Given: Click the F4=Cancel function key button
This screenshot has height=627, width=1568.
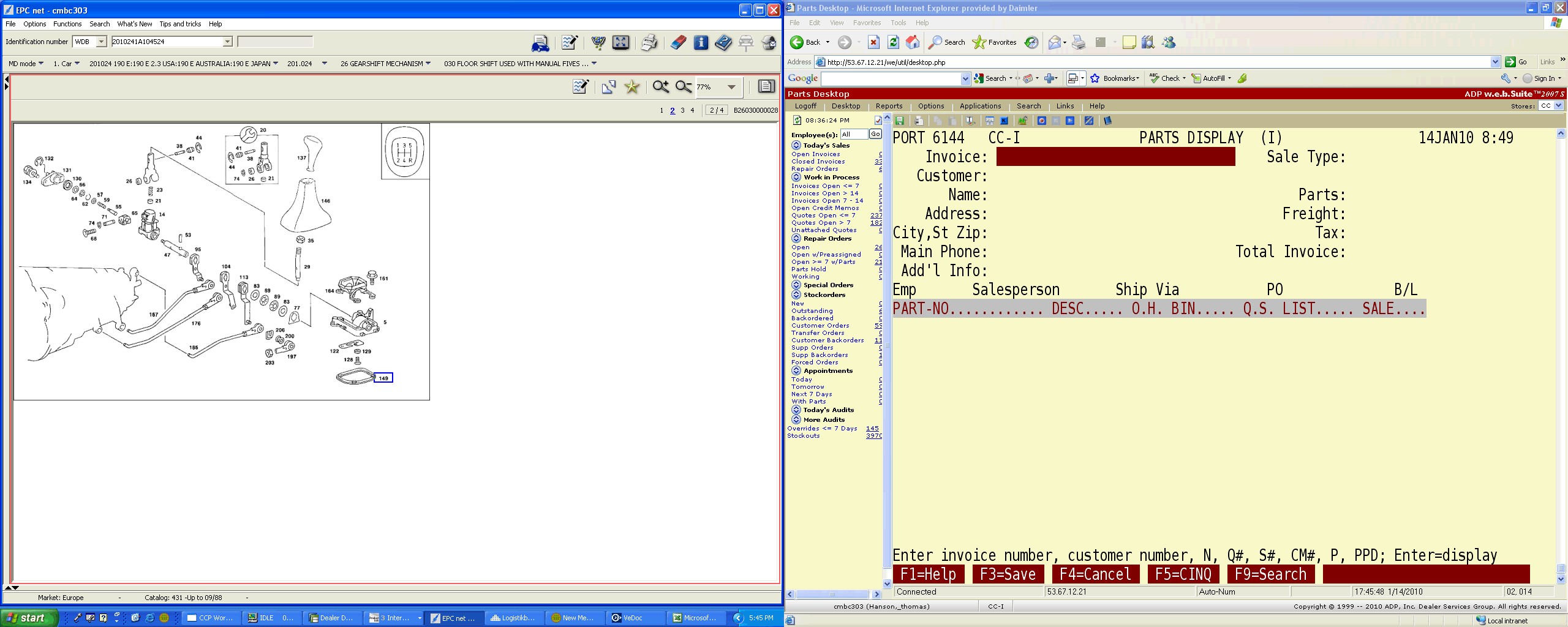Looking at the screenshot, I should [1095, 574].
